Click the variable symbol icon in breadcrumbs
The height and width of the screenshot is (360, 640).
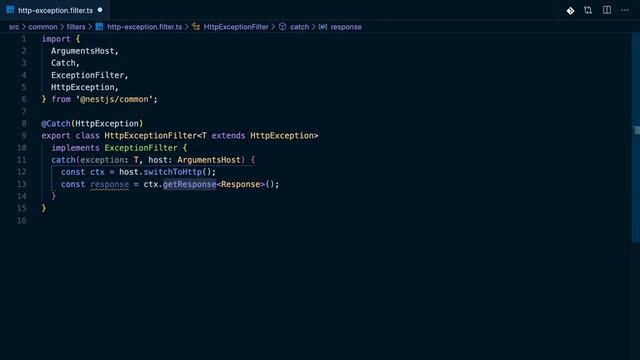[x=323, y=27]
